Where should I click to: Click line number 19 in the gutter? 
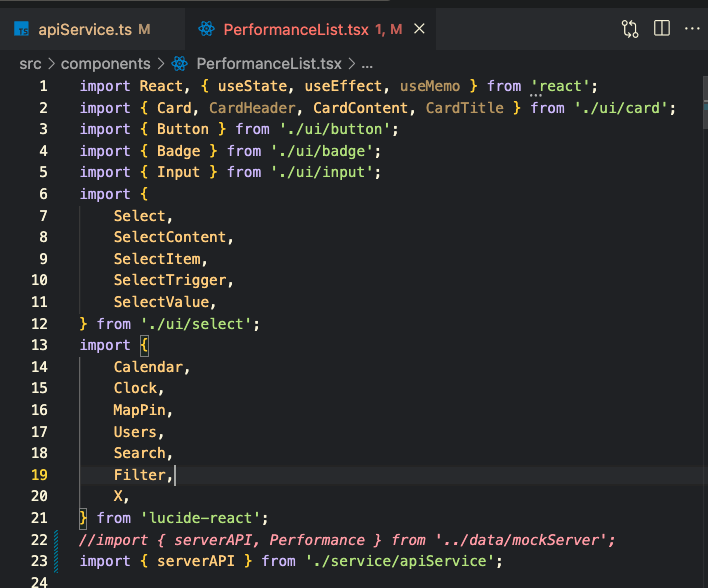pos(39,475)
